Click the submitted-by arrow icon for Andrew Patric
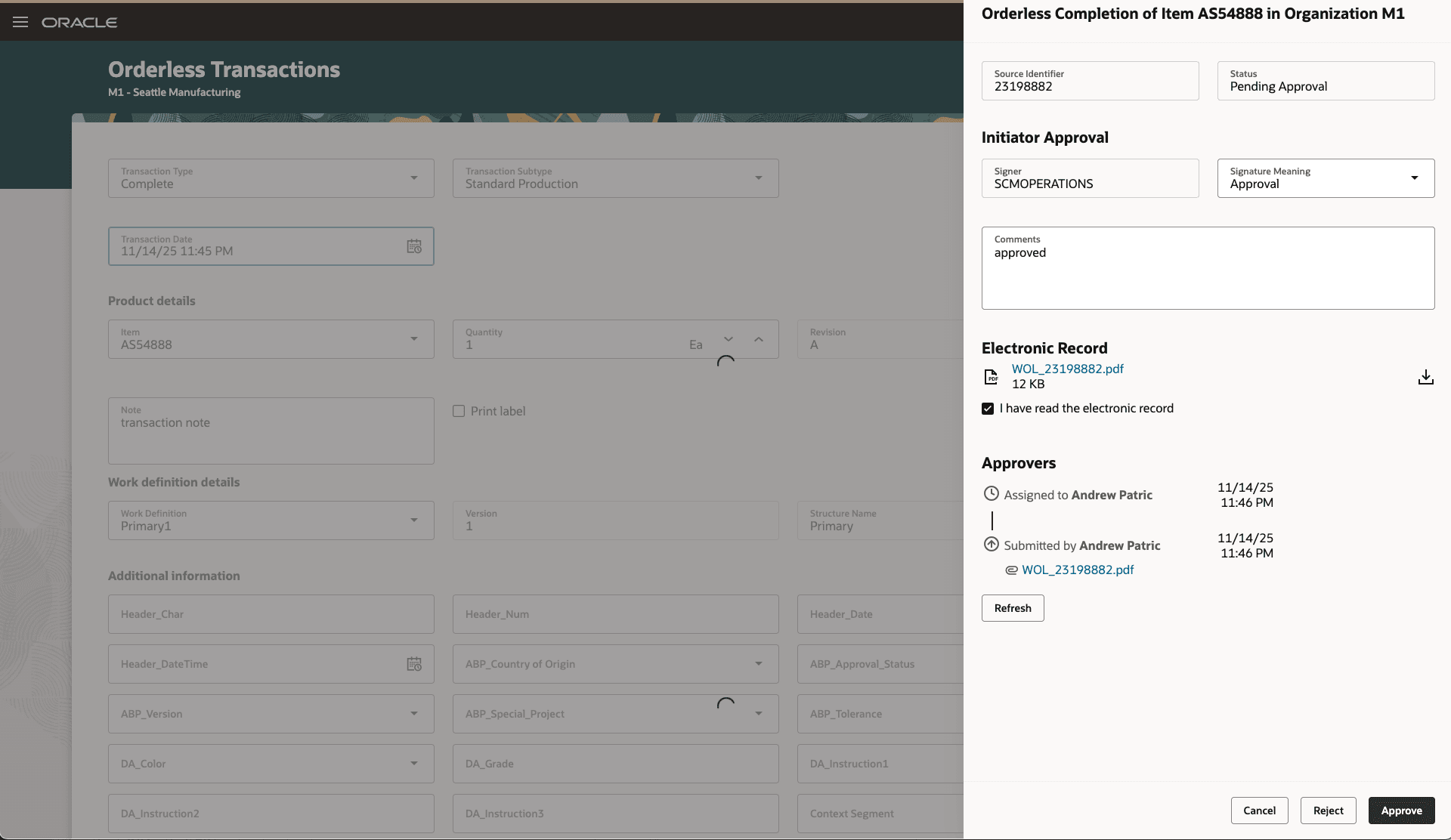The height and width of the screenshot is (840, 1451). pos(991,544)
